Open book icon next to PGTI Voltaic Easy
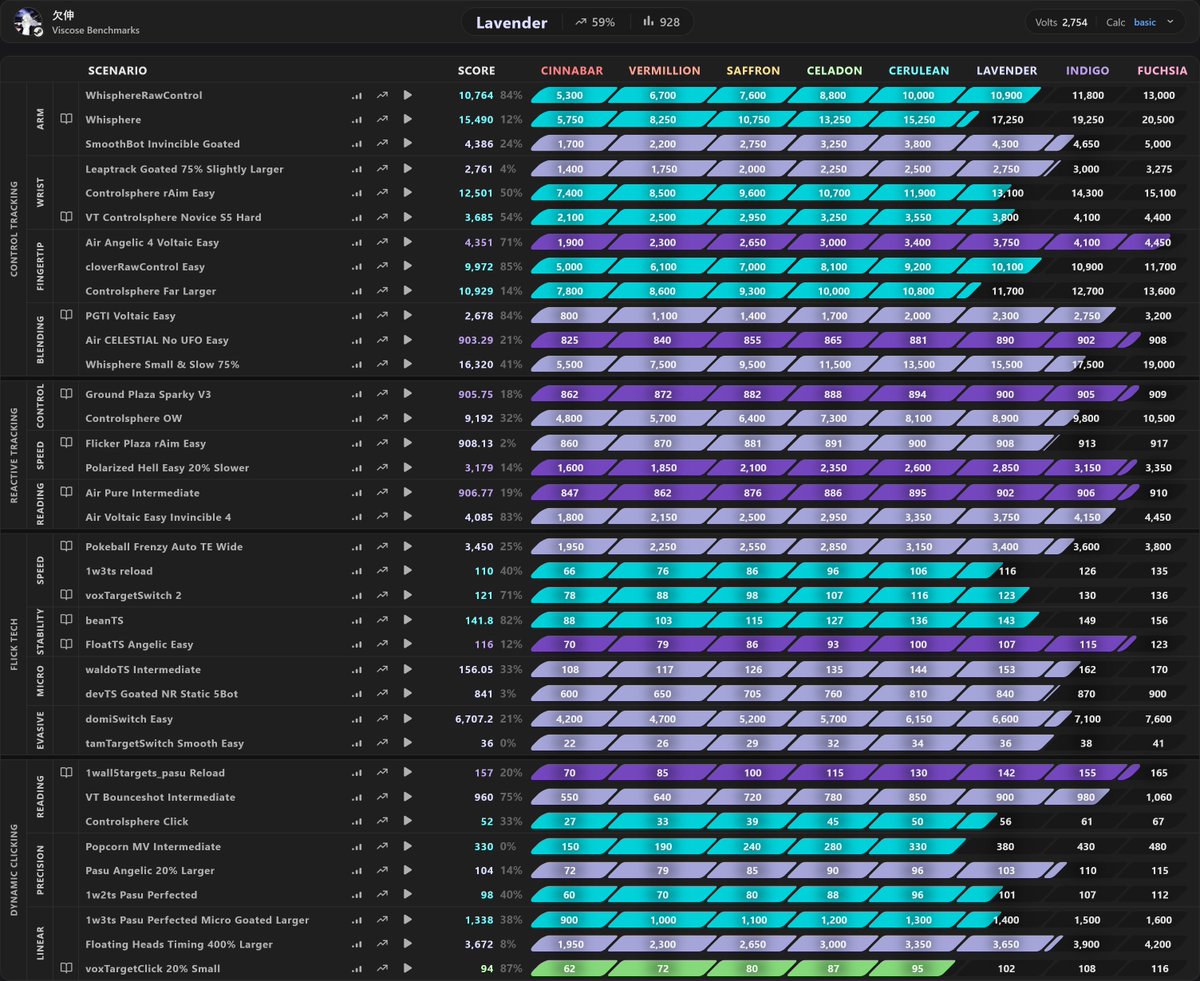The height and width of the screenshot is (981, 1200). (66, 315)
